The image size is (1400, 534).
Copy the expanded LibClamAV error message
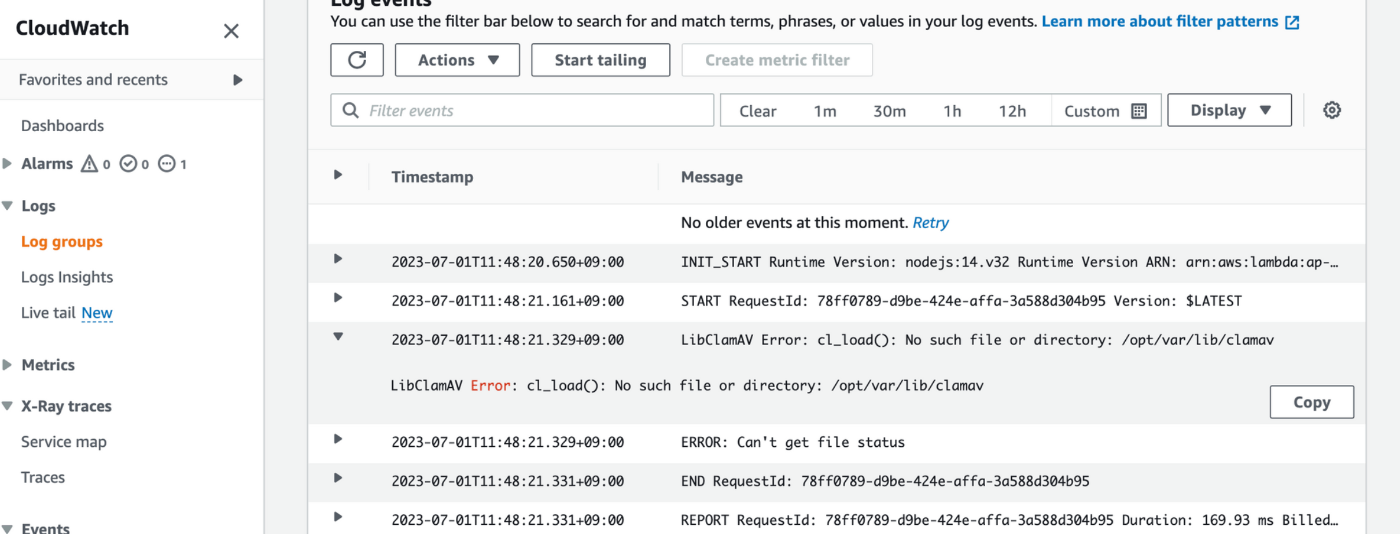pyautogui.click(x=1312, y=402)
